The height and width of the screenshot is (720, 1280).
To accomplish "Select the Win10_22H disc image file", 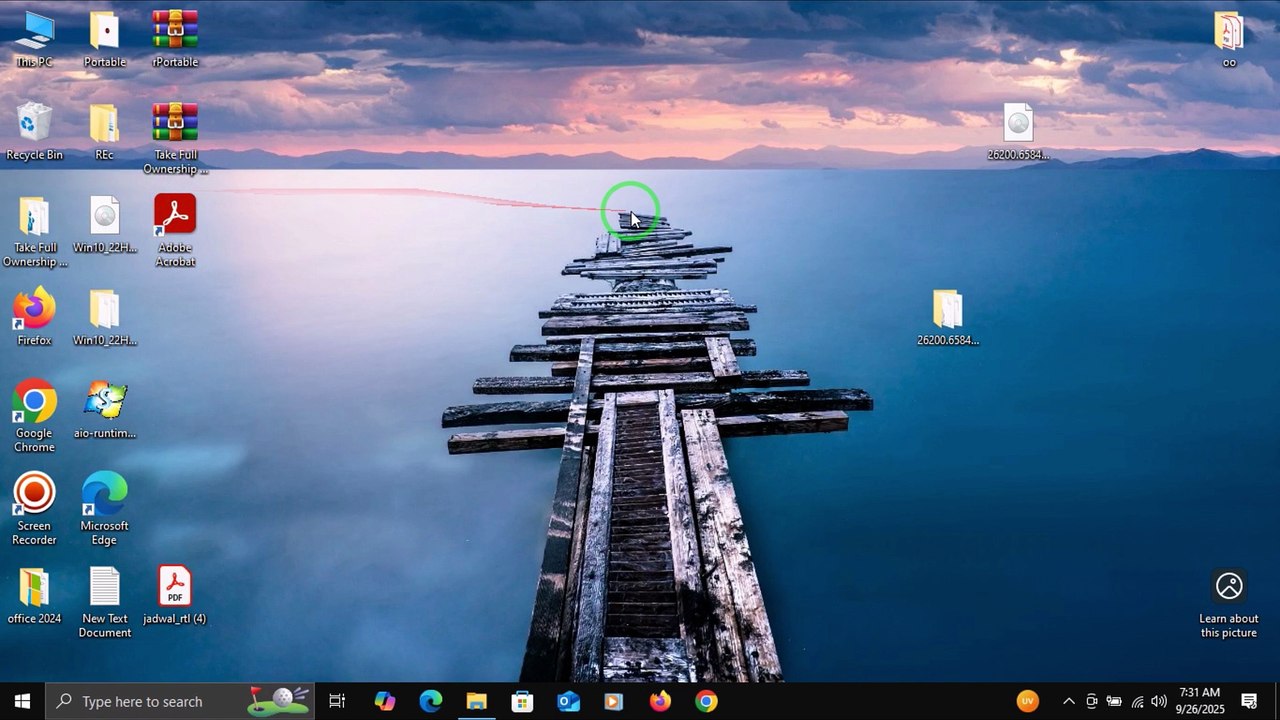I will pyautogui.click(x=105, y=225).
